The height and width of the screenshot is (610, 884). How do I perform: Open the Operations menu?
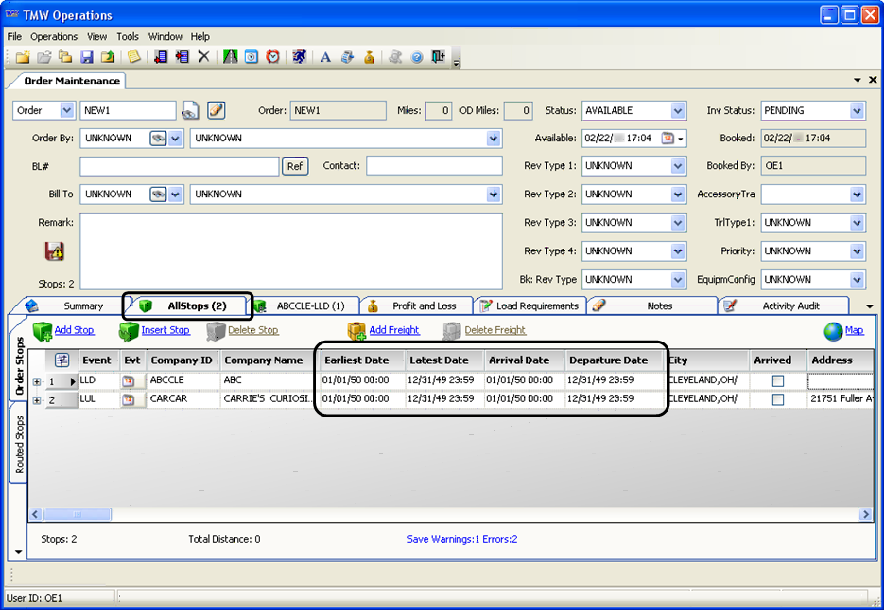(54, 36)
